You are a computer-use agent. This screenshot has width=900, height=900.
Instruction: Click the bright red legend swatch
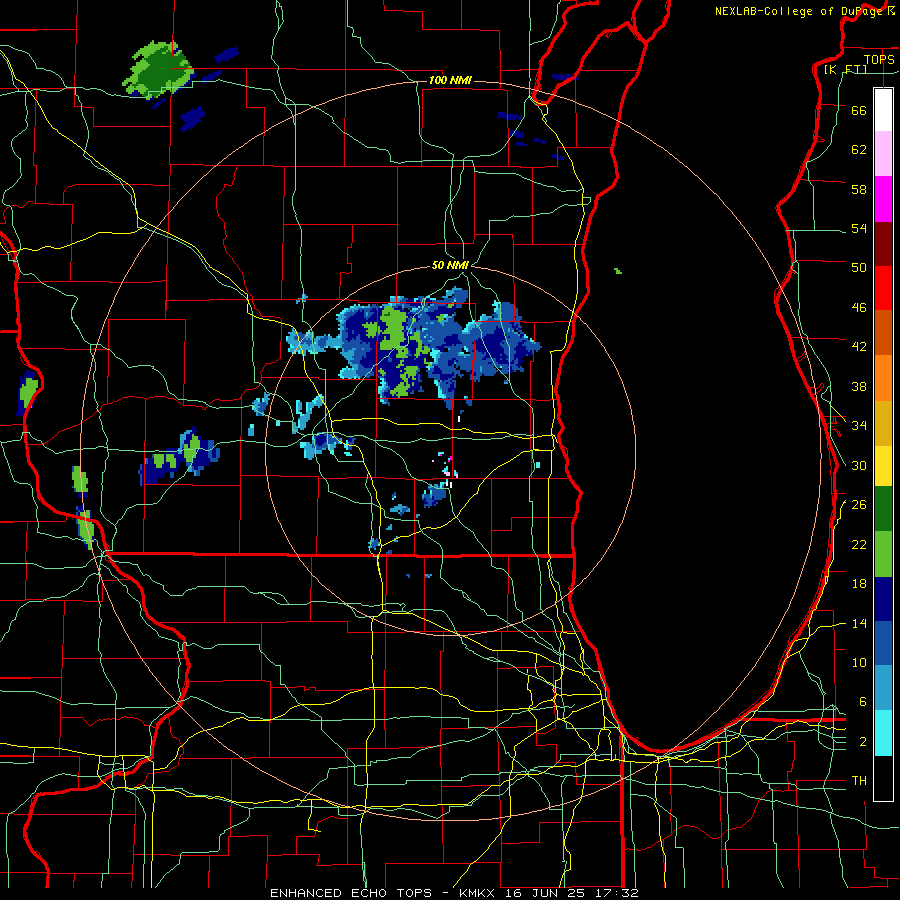click(883, 288)
